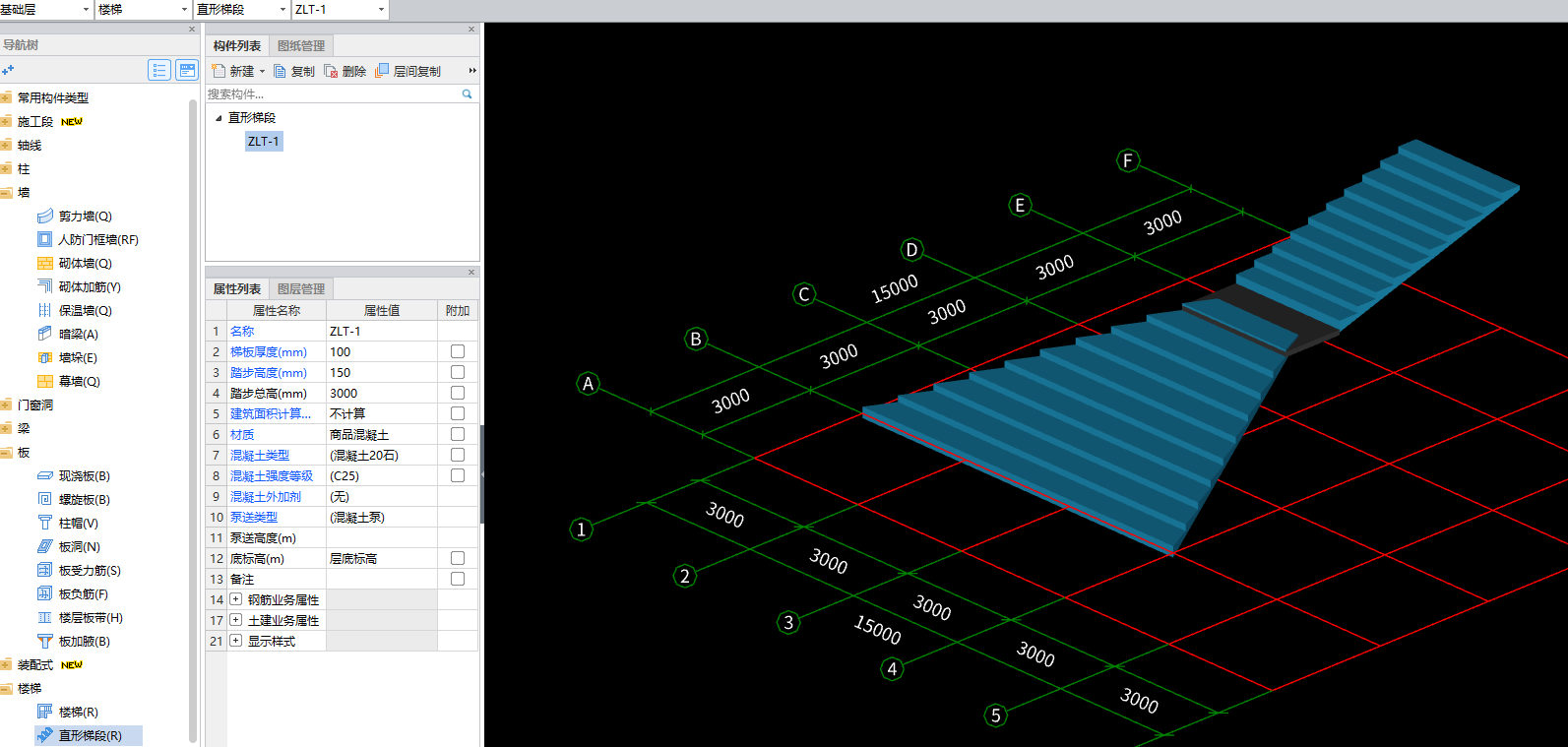Open the 新建 dropdown arrow

click(263, 72)
